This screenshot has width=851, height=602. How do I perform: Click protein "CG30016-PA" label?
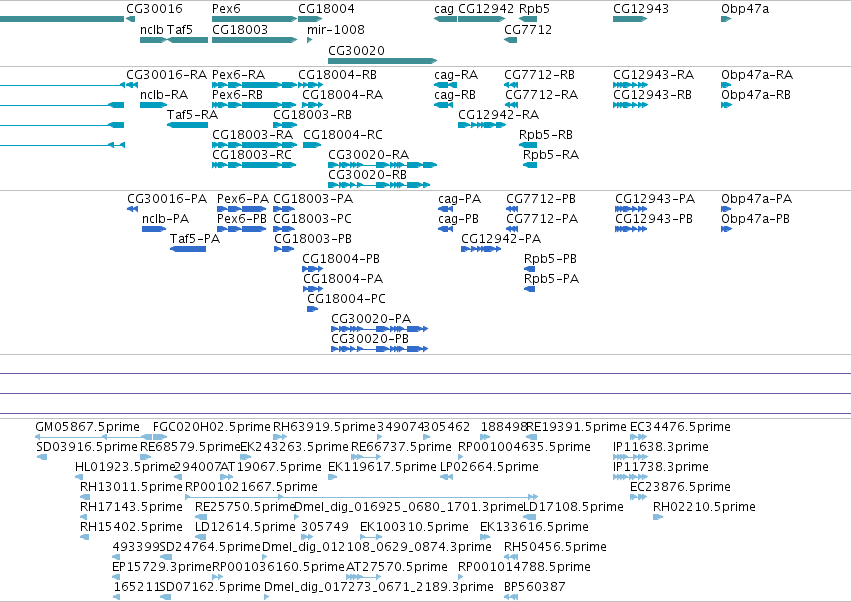(x=167, y=199)
